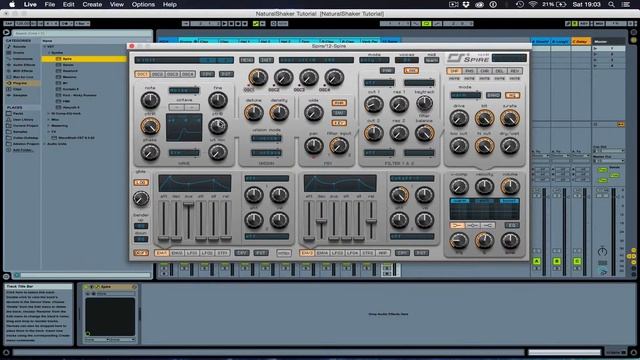The height and width of the screenshot is (360, 640).
Task: Click the INIT button in Spire header
Action: coord(266,60)
